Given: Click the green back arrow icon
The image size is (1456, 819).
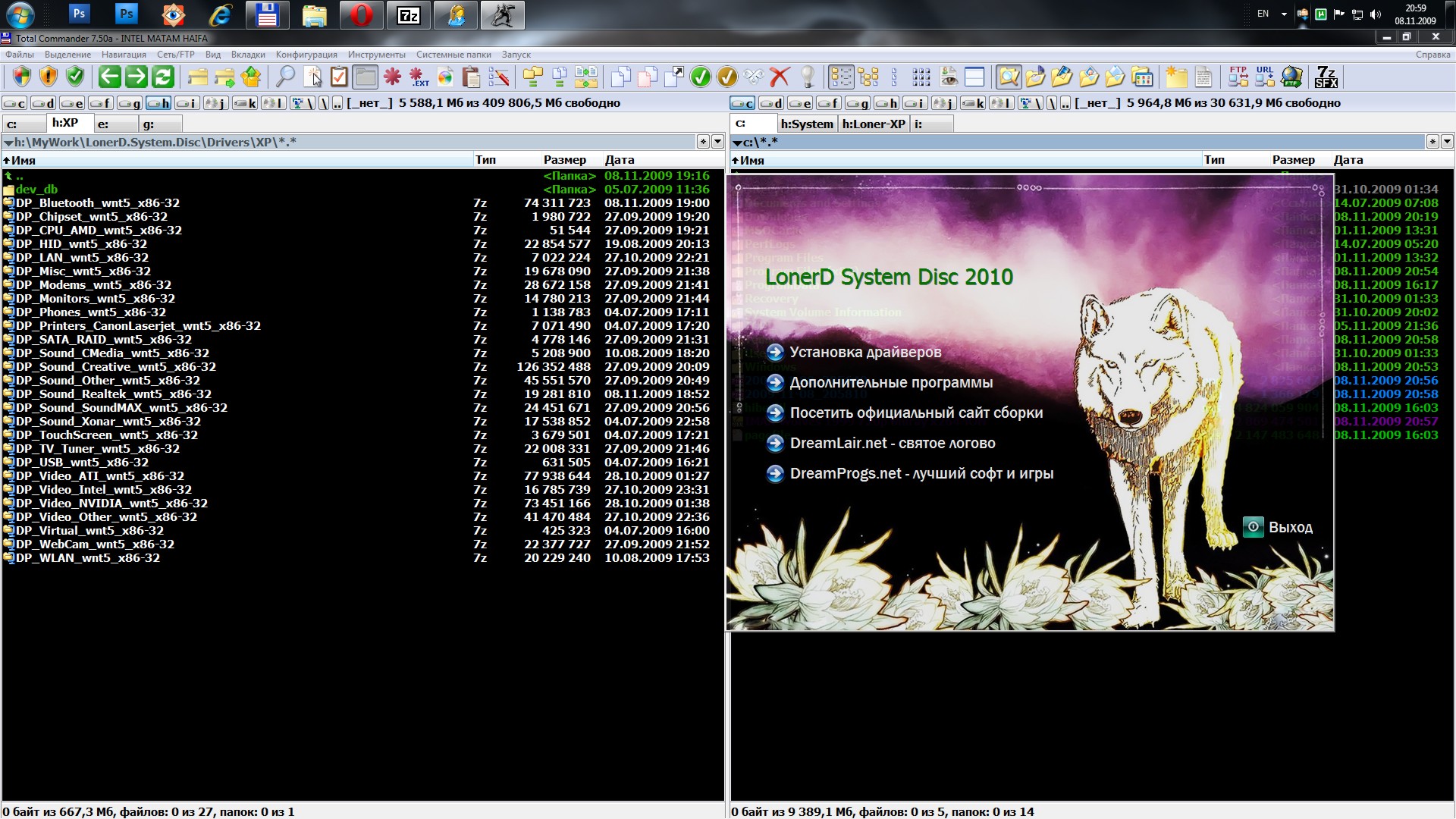Looking at the screenshot, I should coord(110,77).
